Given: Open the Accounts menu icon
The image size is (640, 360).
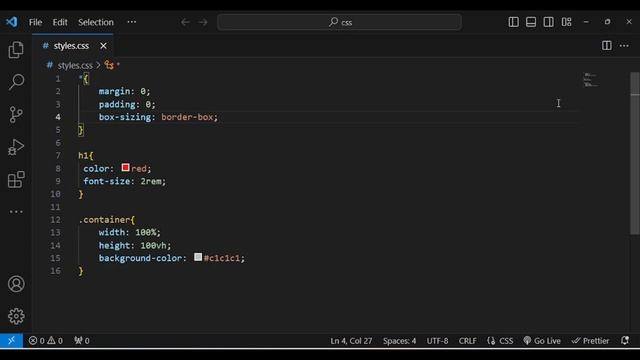Looking at the screenshot, I should (16, 284).
